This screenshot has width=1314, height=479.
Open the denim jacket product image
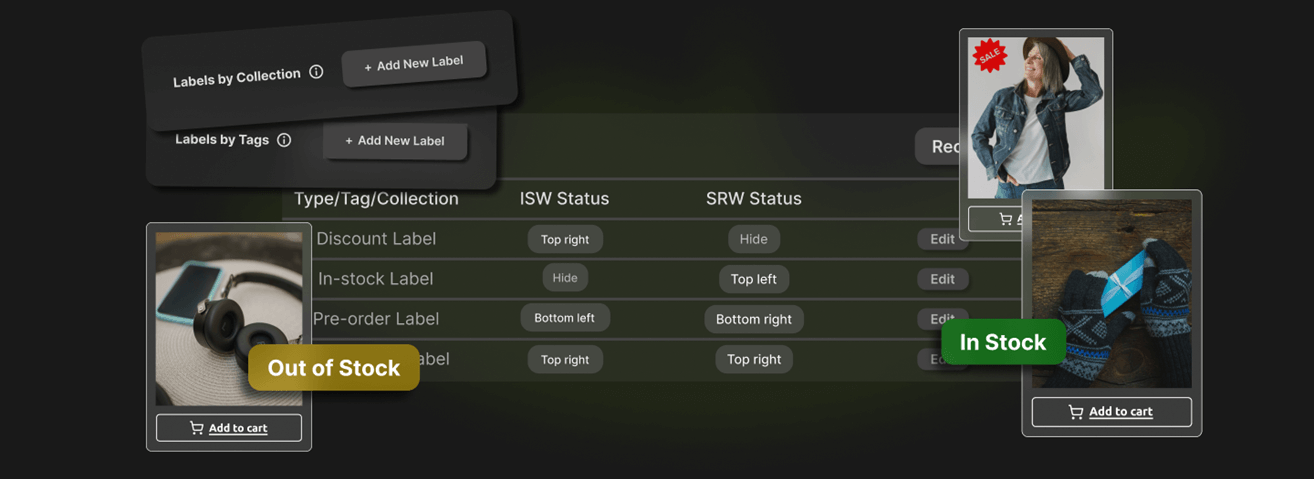(1036, 115)
